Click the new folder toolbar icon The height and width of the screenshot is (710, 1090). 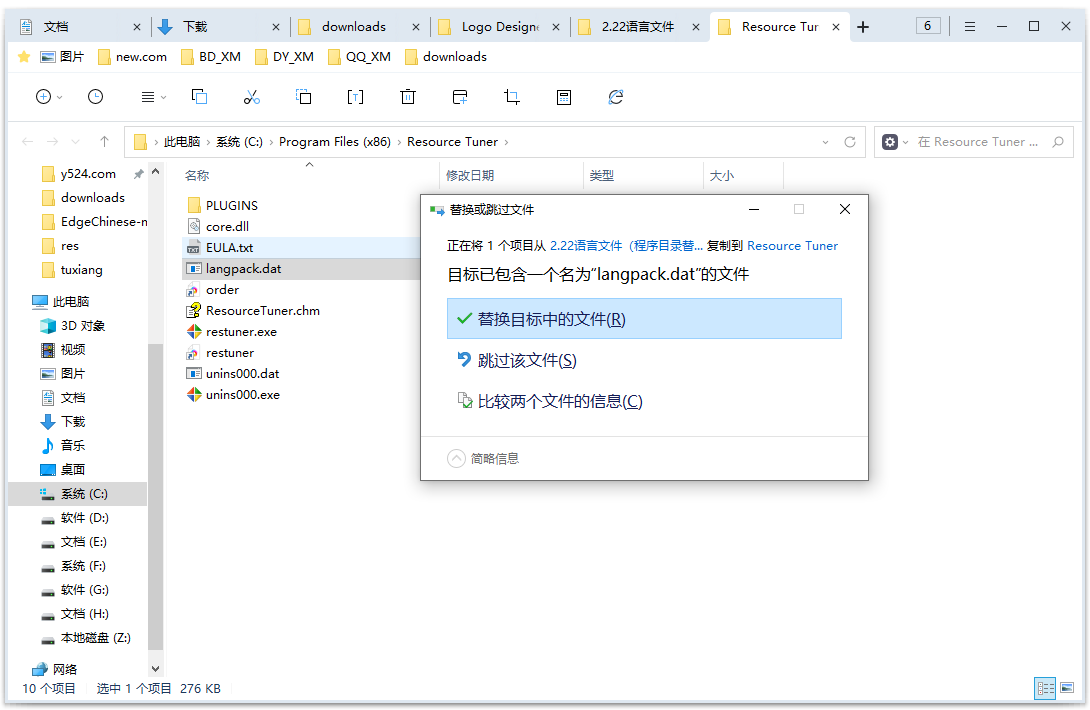tap(459, 97)
